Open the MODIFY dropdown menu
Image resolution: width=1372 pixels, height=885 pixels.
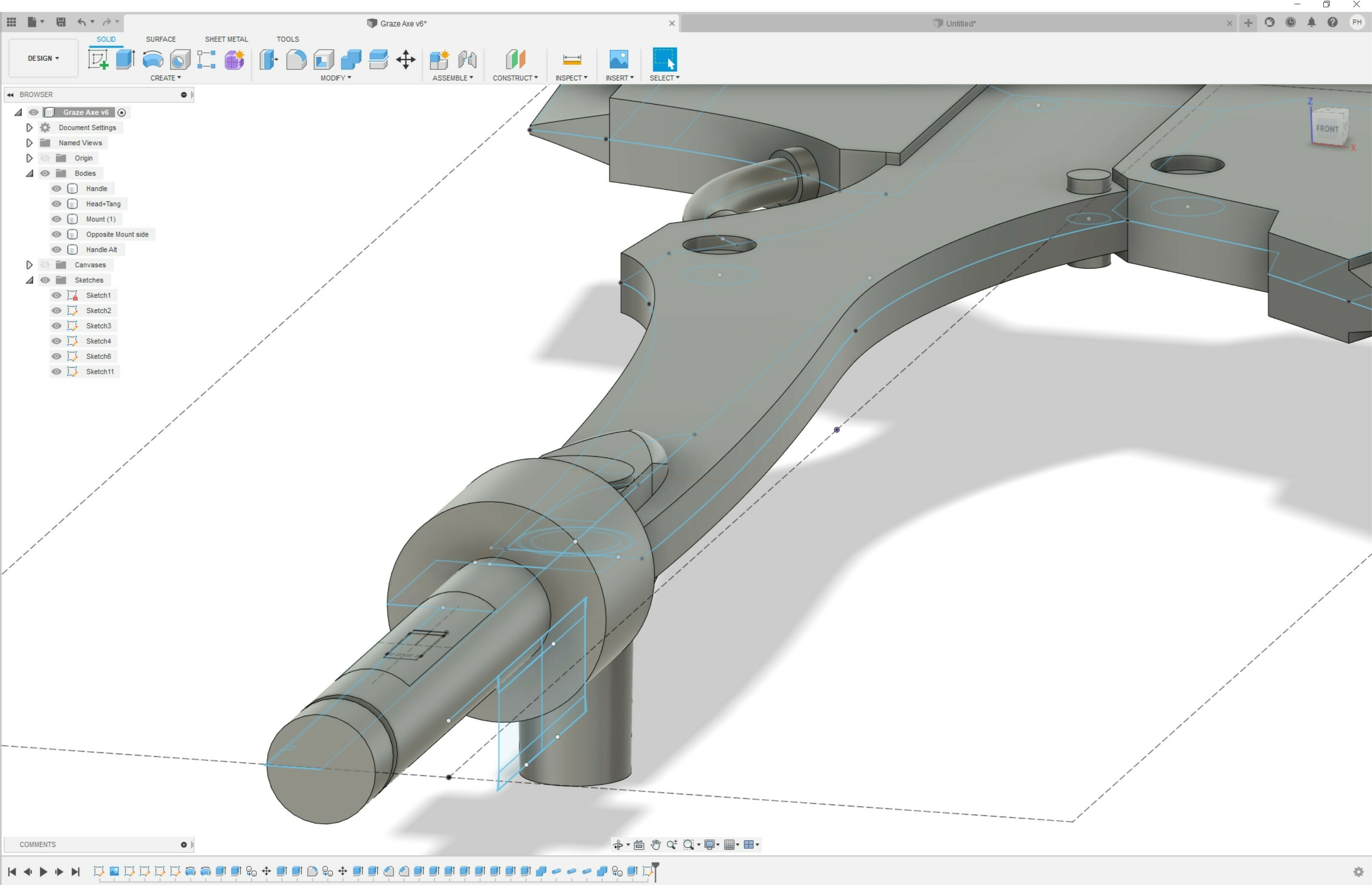pyautogui.click(x=335, y=78)
